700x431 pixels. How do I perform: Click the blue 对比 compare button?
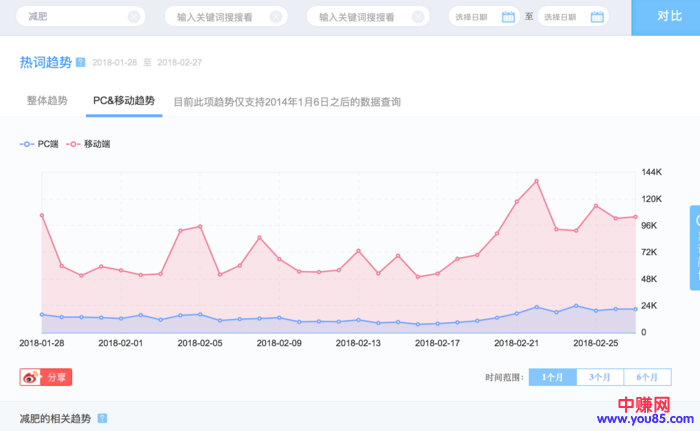tap(669, 17)
